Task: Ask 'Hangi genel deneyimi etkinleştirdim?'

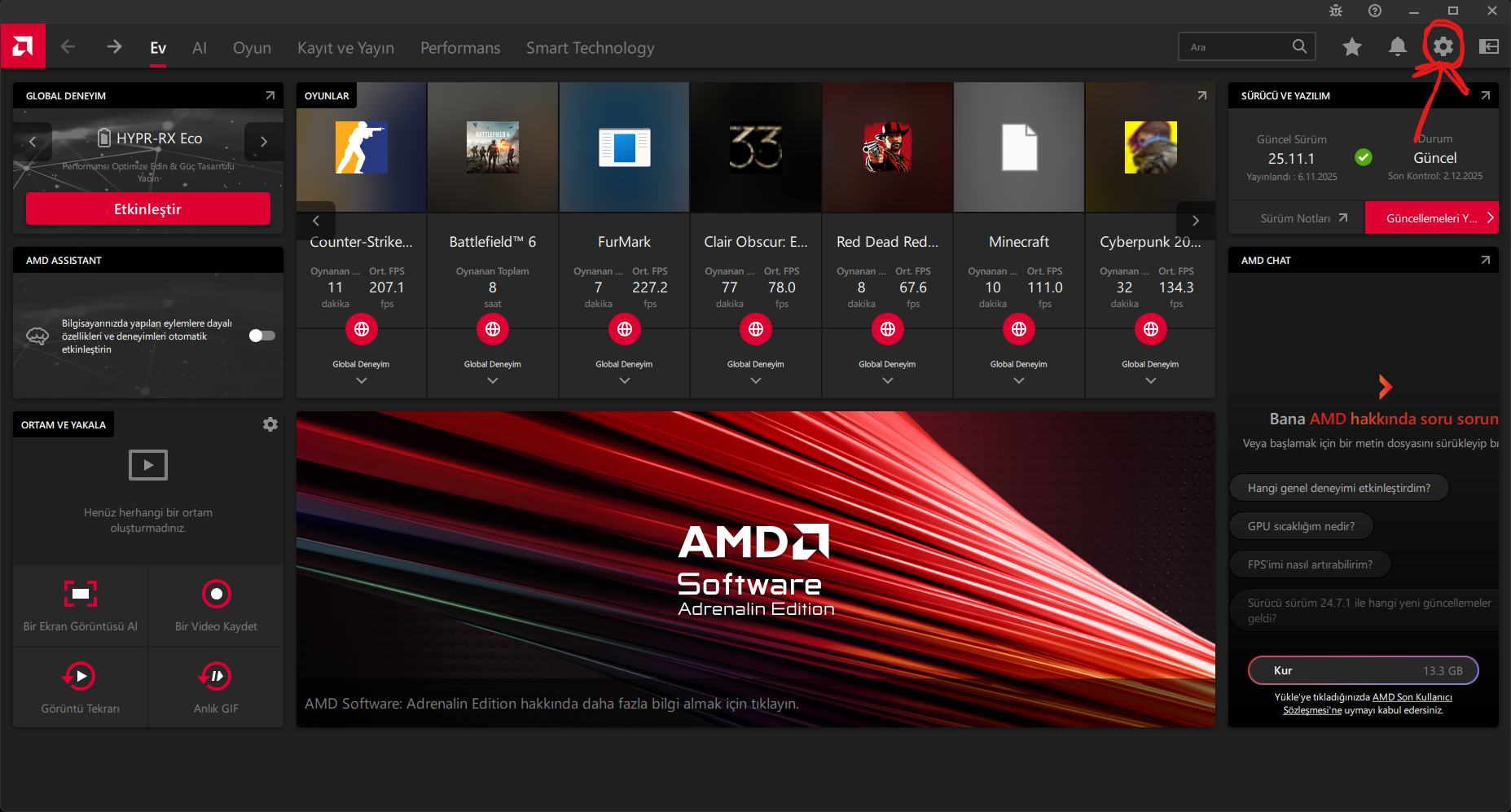Action: click(x=1339, y=488)
